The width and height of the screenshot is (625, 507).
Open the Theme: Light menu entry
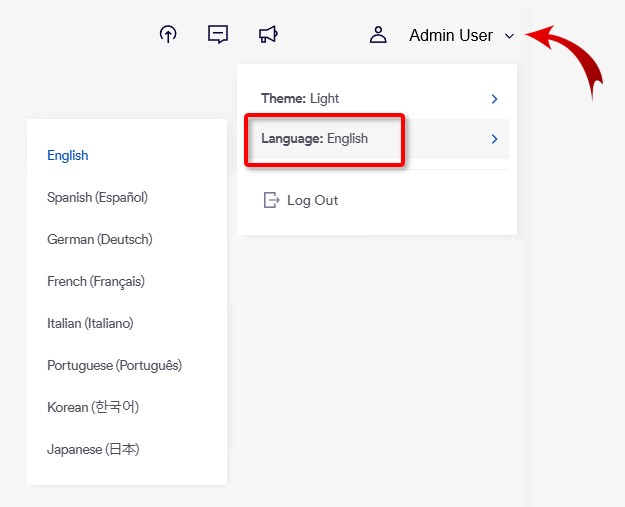click(300, 99)
